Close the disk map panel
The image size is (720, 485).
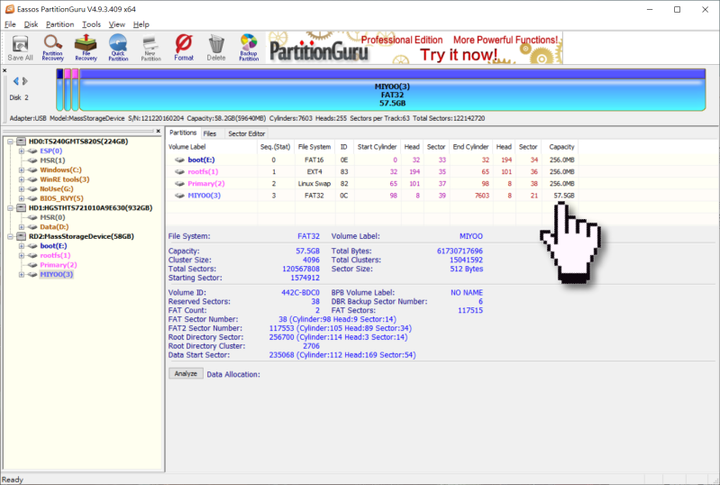pos(5,70)
